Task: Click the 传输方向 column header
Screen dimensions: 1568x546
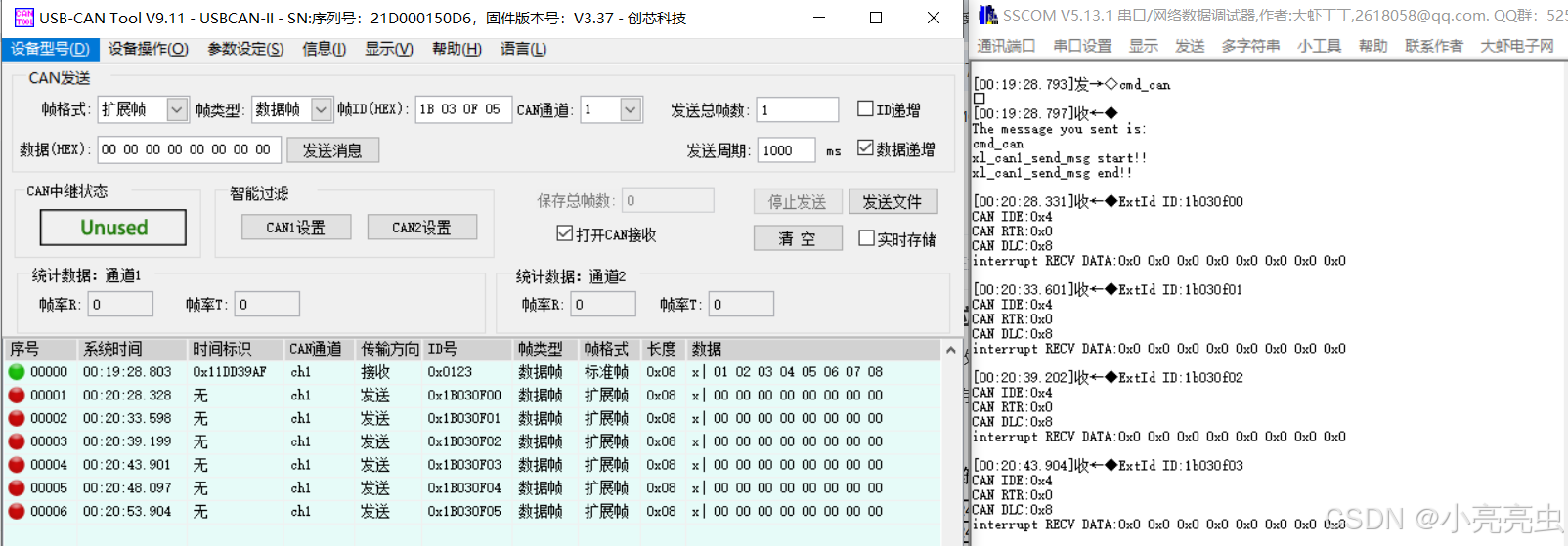Action: 389,349
